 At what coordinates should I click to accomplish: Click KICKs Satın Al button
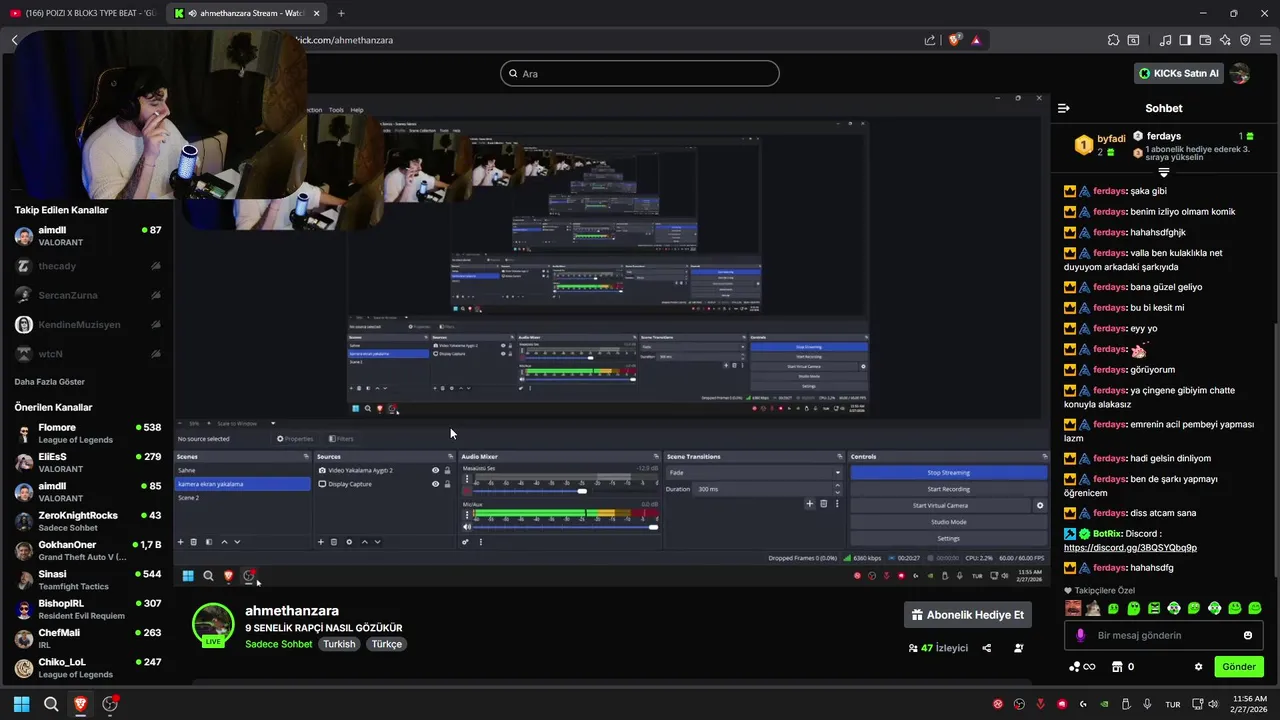coord(1178,73)
